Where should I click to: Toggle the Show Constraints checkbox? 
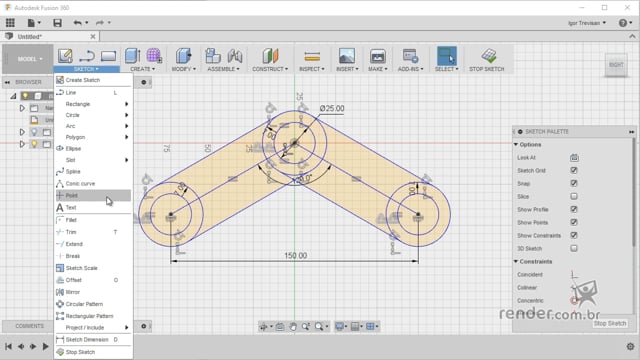[574, 235]
